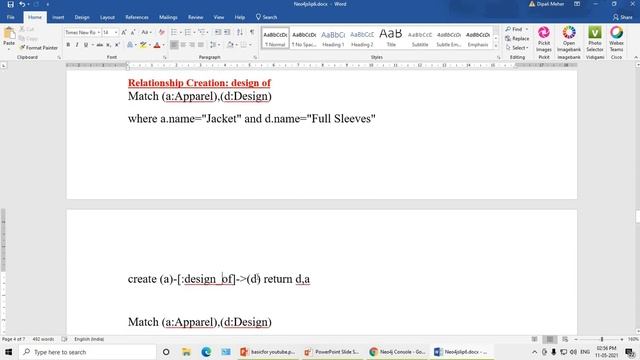Open the Layout tab
640x360 pixels.
point(107,17)
